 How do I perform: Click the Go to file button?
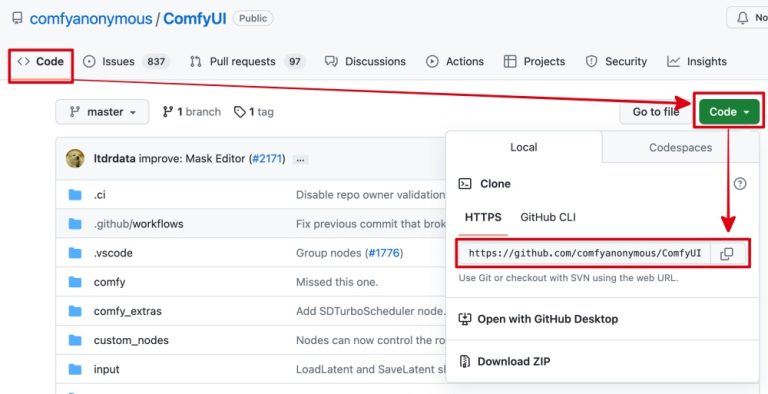click(x=655, y=112)
